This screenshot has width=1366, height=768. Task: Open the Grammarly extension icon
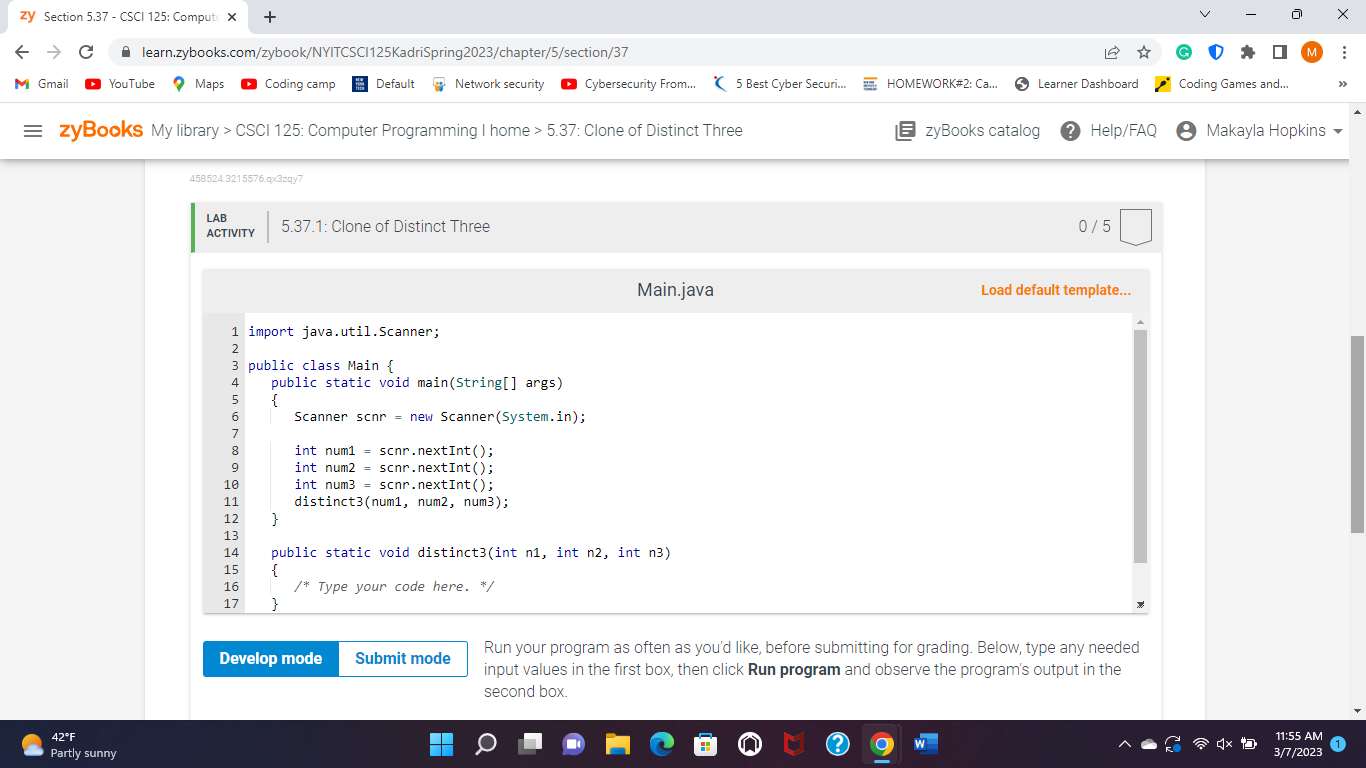click(x=1183, y=52)
